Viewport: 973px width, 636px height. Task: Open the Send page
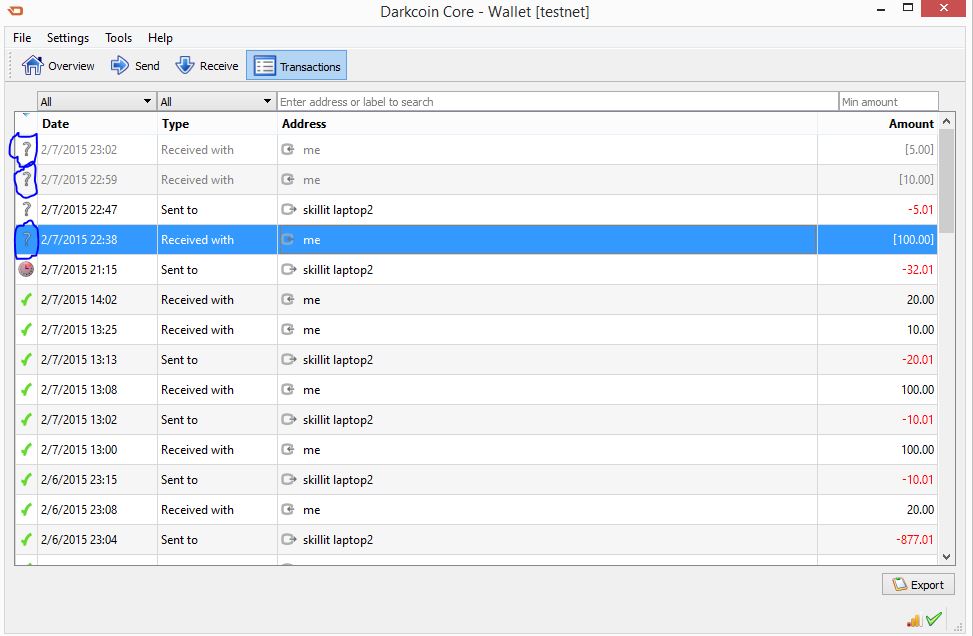pos(135,66)
